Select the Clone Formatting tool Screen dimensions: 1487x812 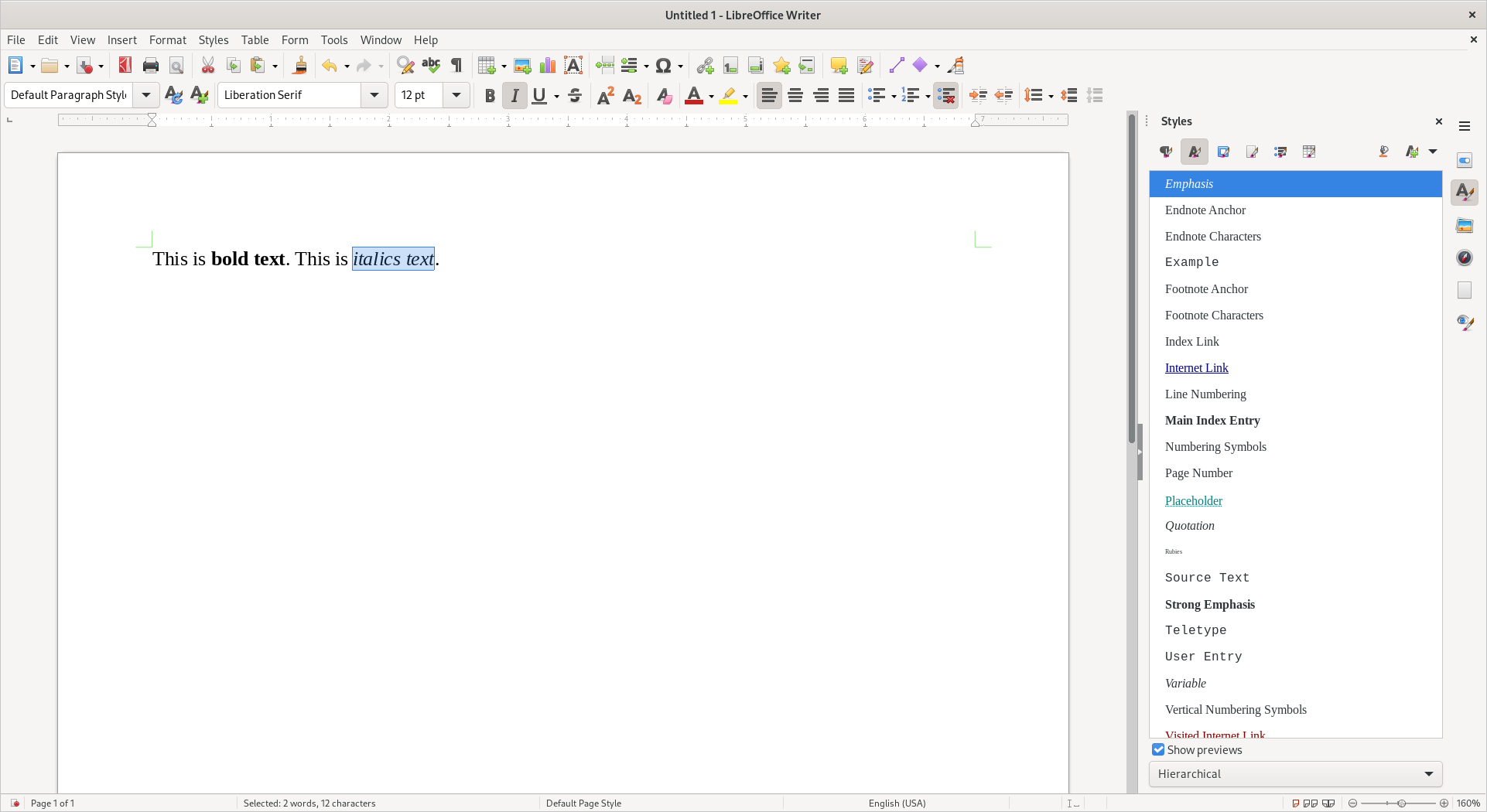pyautogui.click(x=300, y=65)
